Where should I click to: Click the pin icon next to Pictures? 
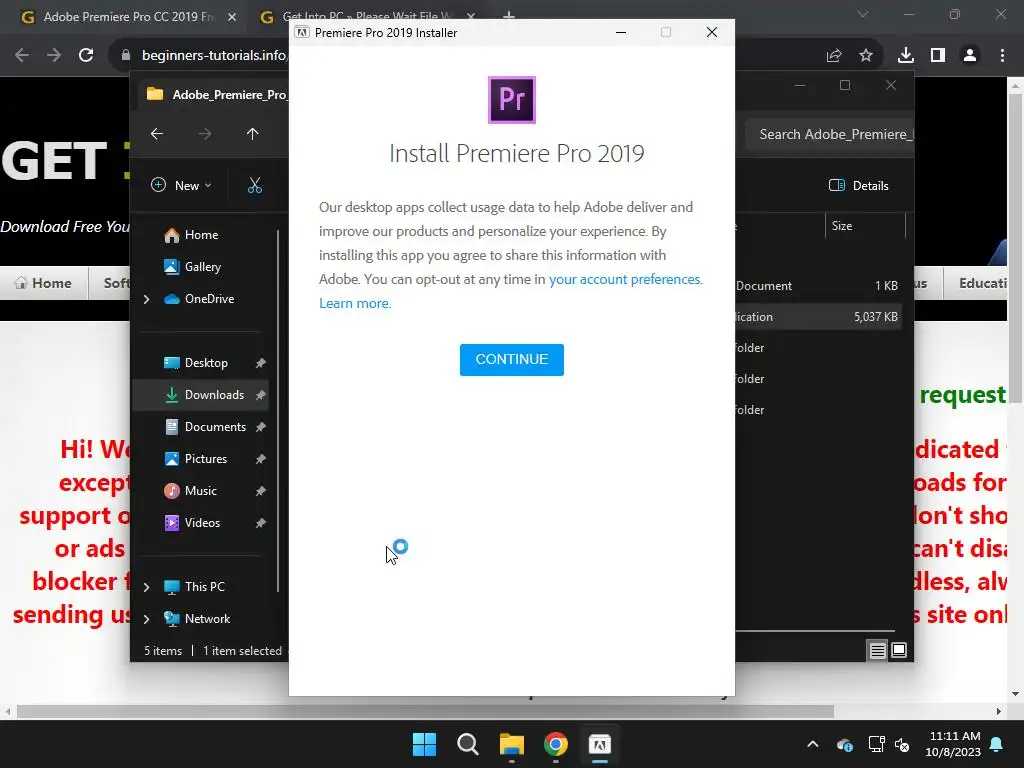point(261,459)
